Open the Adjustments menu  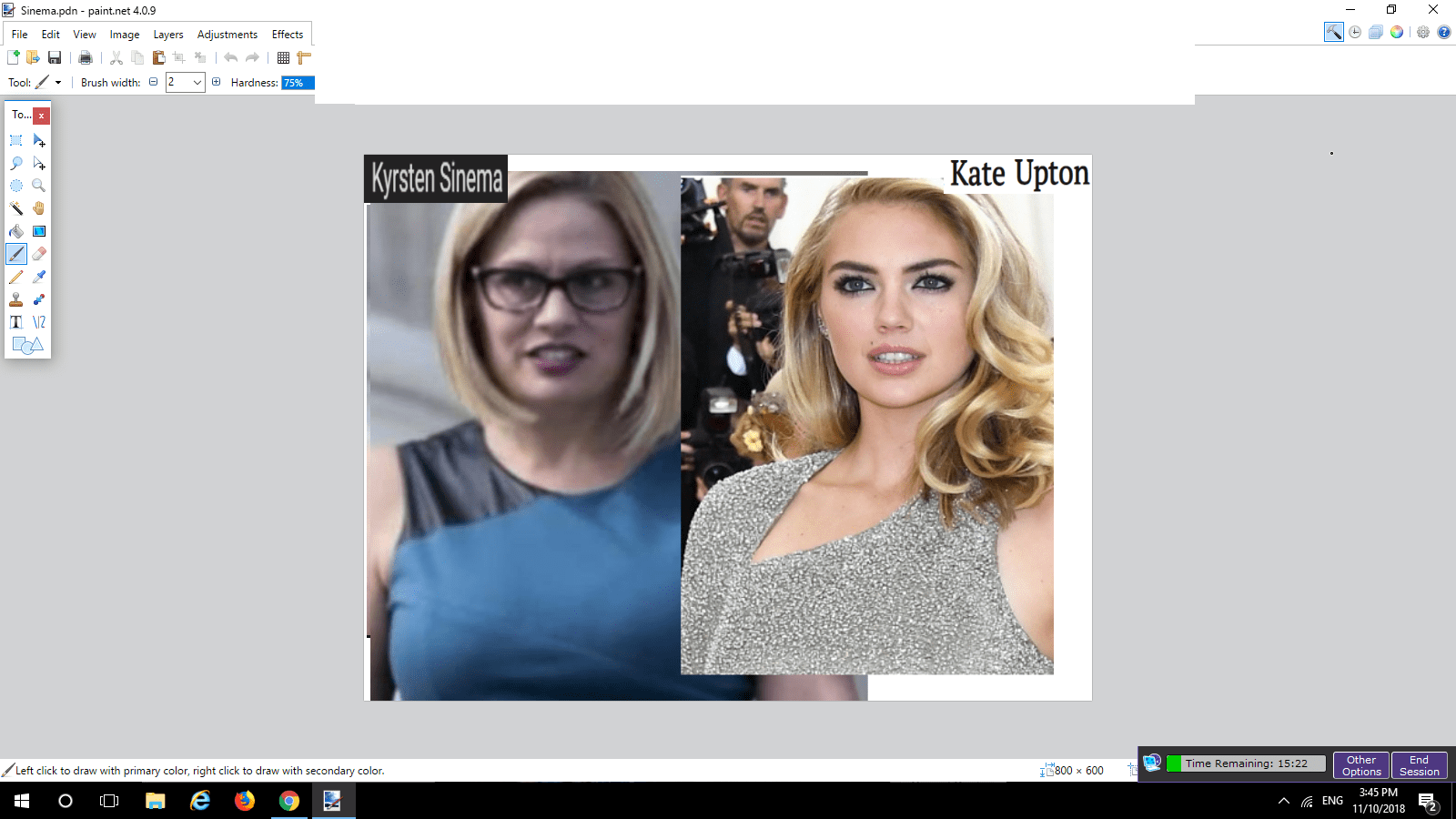[x=227, y=35]
